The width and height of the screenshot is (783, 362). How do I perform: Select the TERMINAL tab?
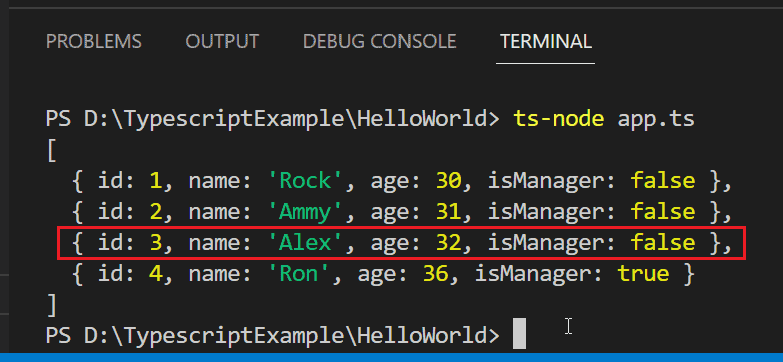click(546, 41)
